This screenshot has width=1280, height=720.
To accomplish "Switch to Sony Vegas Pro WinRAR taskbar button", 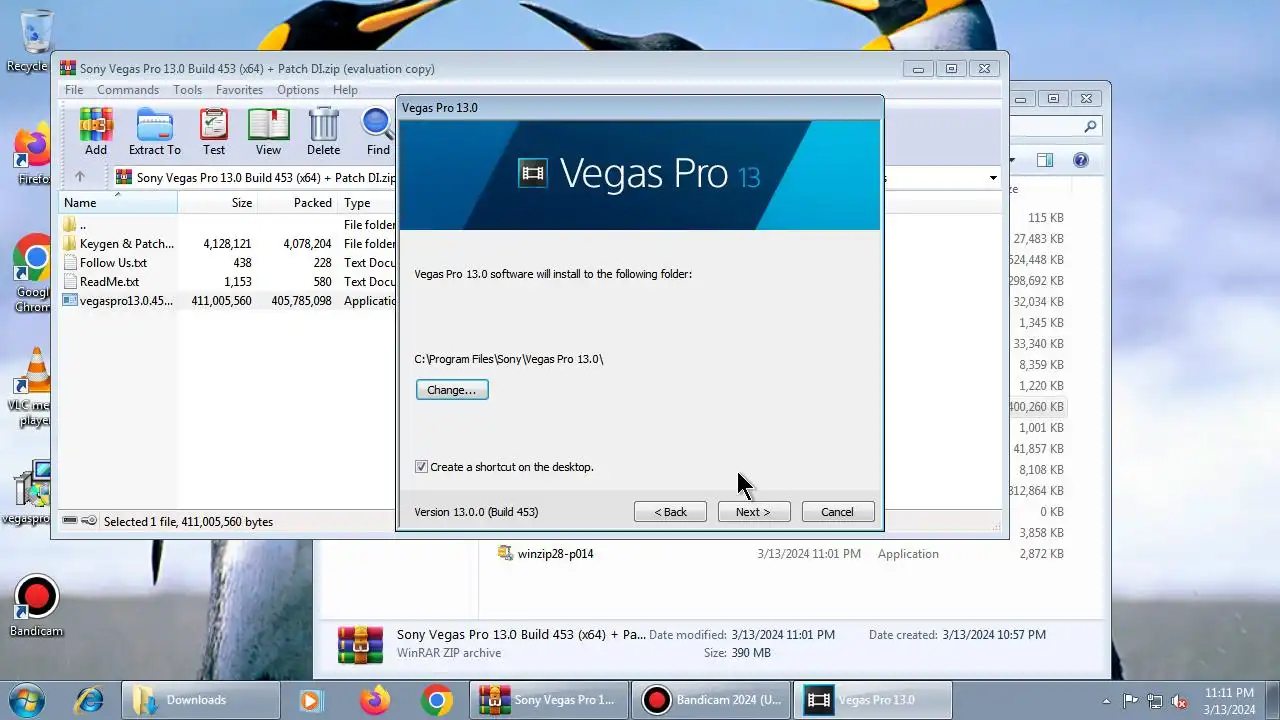I will click(550, 700).
